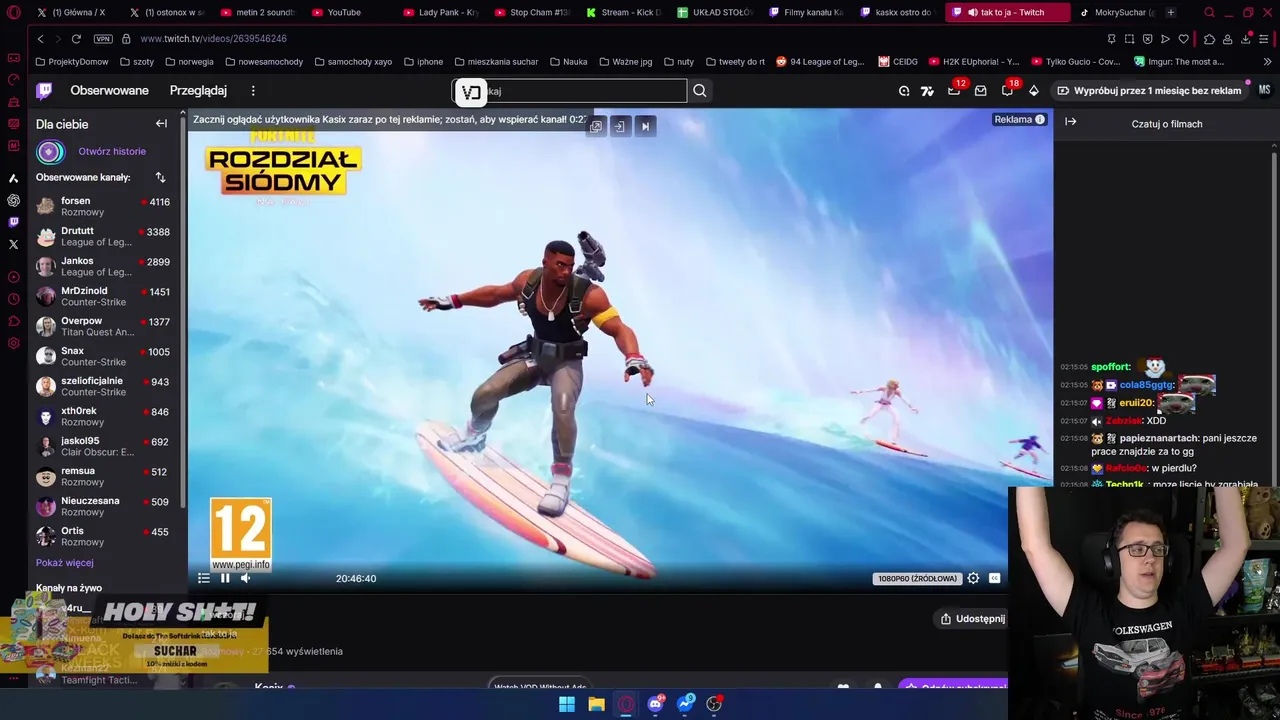Open the whispers icon with badge 18
This screenshot has height=720, width=1280.
click(1008, 90)
